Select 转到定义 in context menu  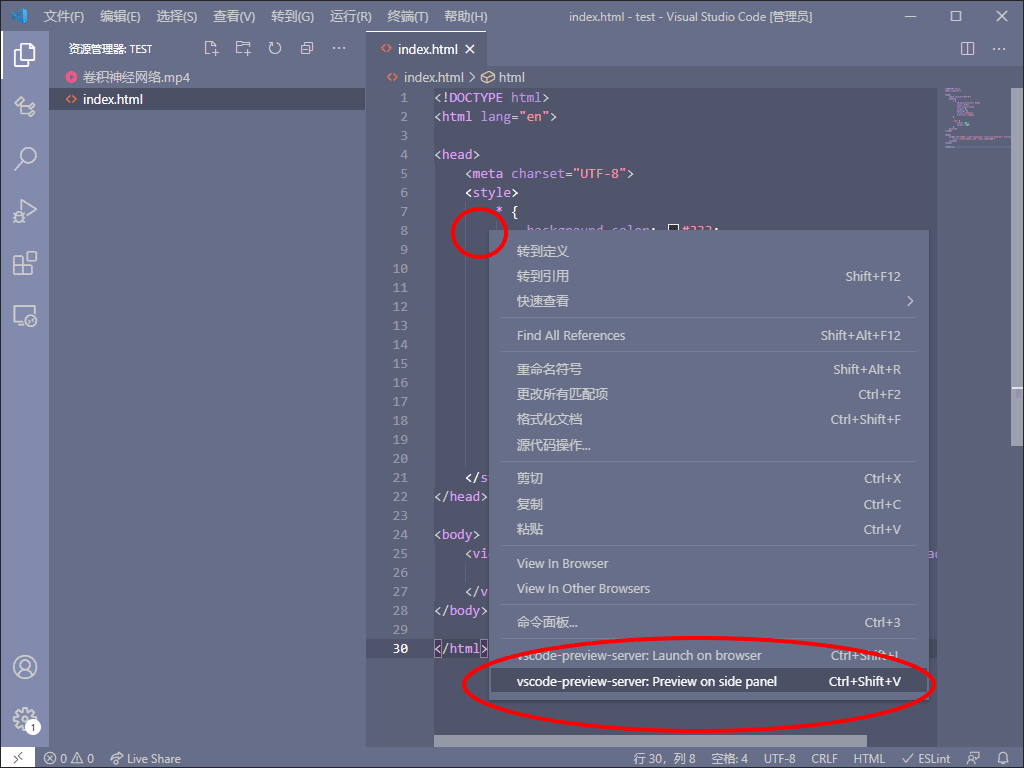(709, 251)
